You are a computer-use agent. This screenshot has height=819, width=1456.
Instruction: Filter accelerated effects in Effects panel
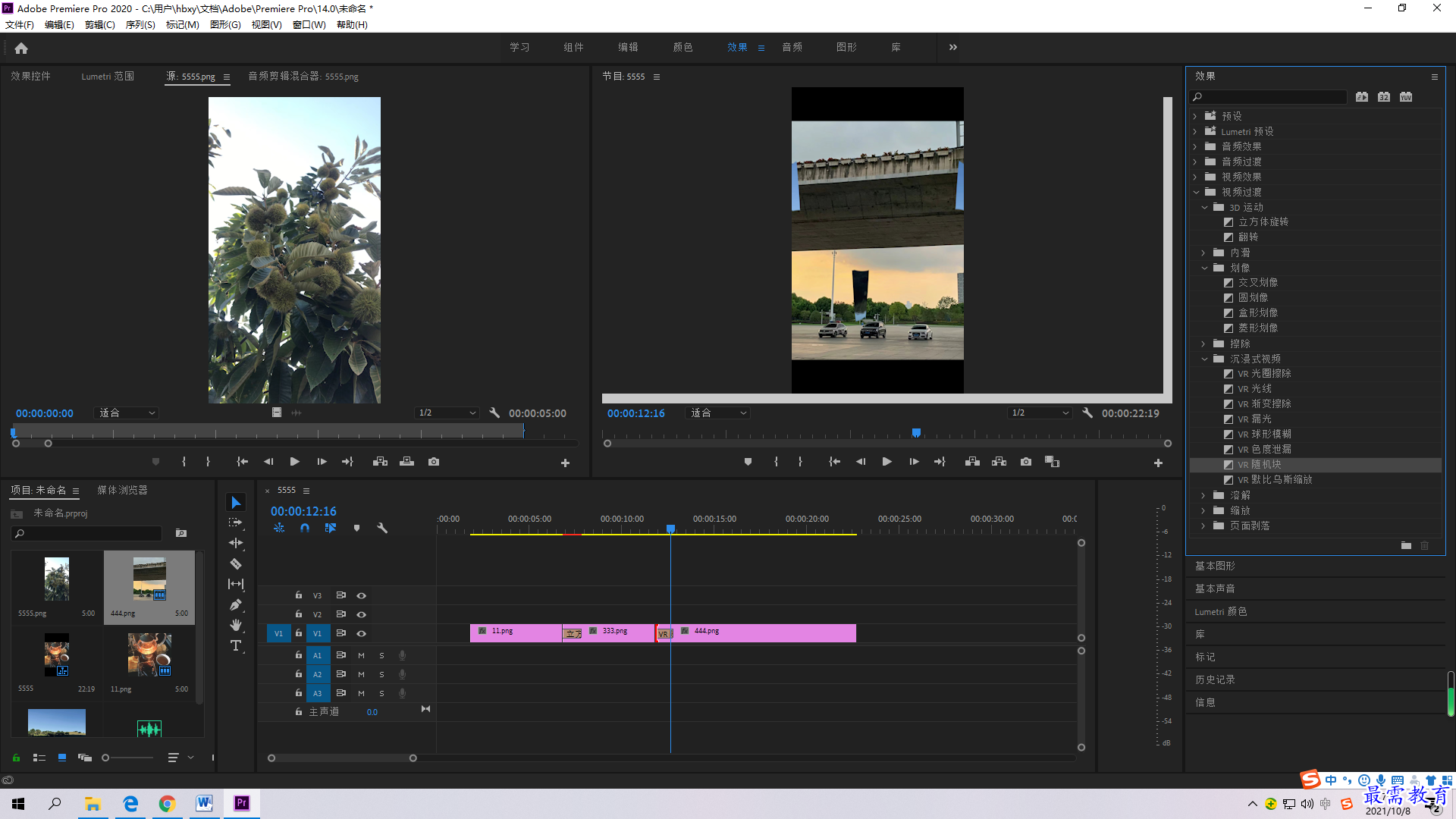[1362, 97]
